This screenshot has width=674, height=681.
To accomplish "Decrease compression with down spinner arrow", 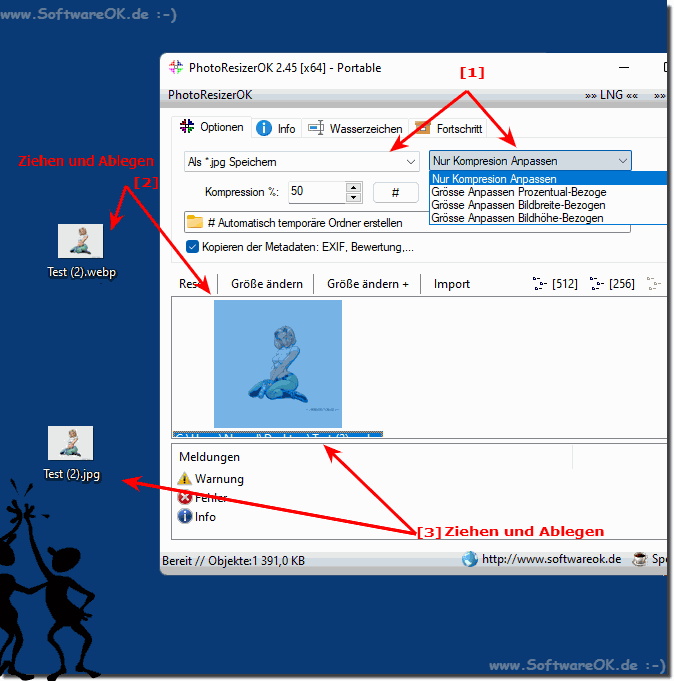I will 354,198.
